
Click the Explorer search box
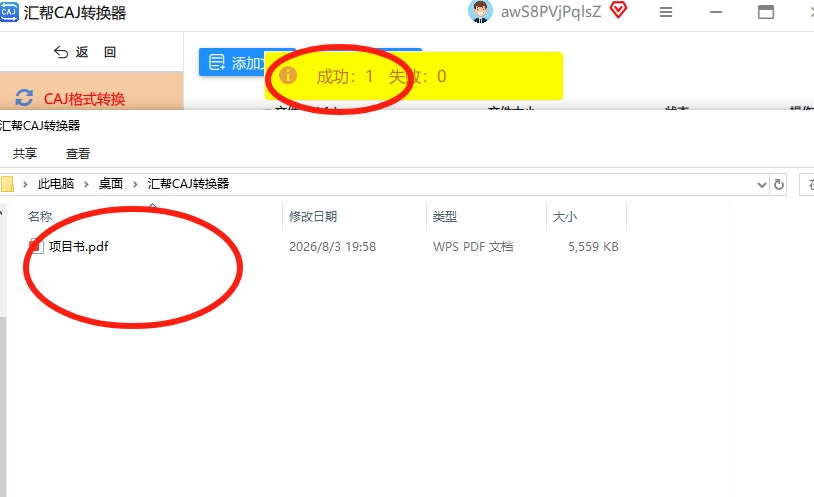[807, 184]
